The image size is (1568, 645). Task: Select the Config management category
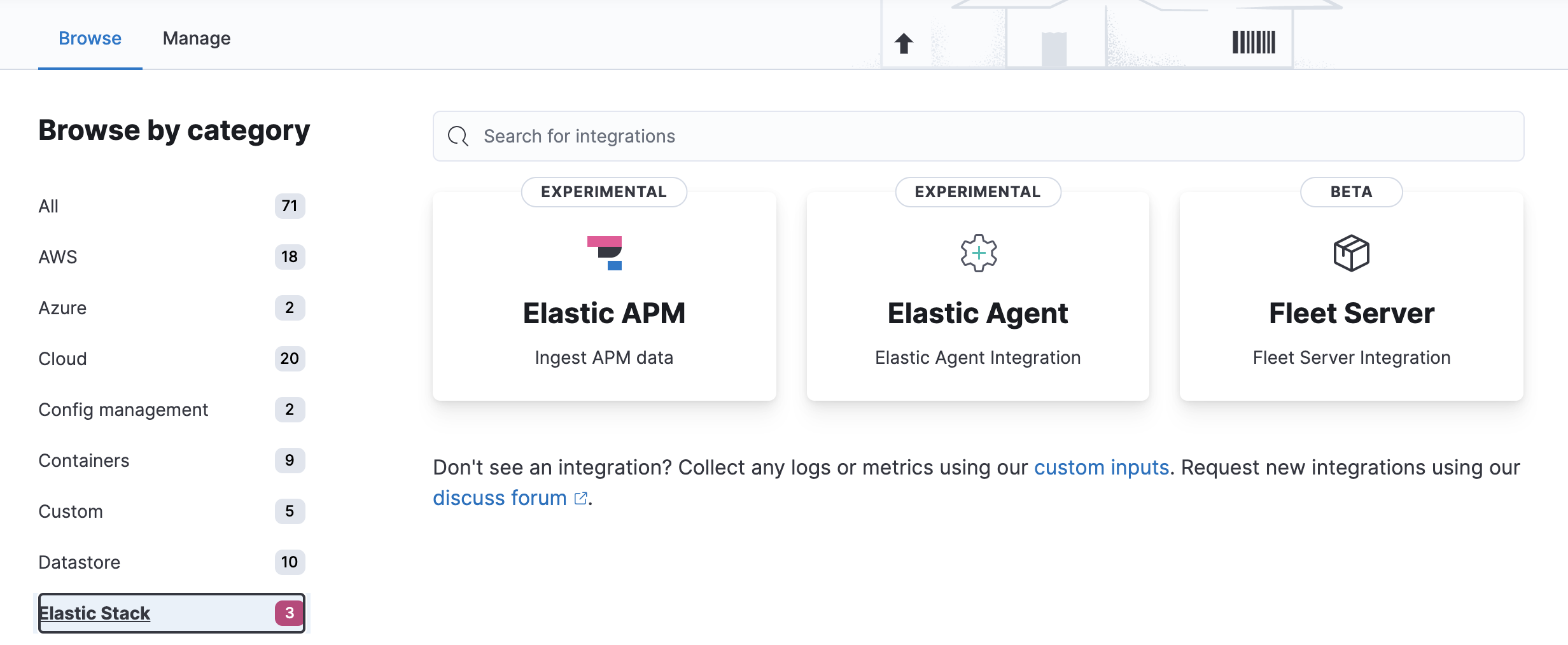172,410
